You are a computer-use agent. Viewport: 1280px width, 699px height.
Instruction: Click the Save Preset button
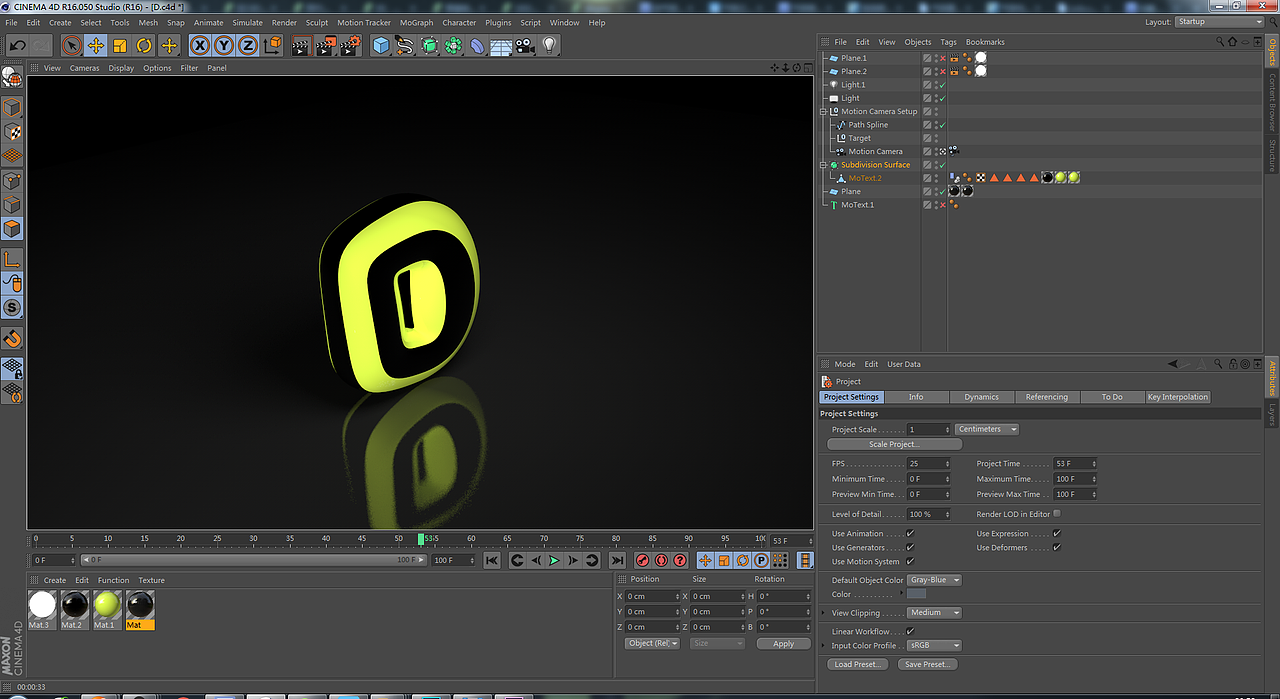pos(927,664)
